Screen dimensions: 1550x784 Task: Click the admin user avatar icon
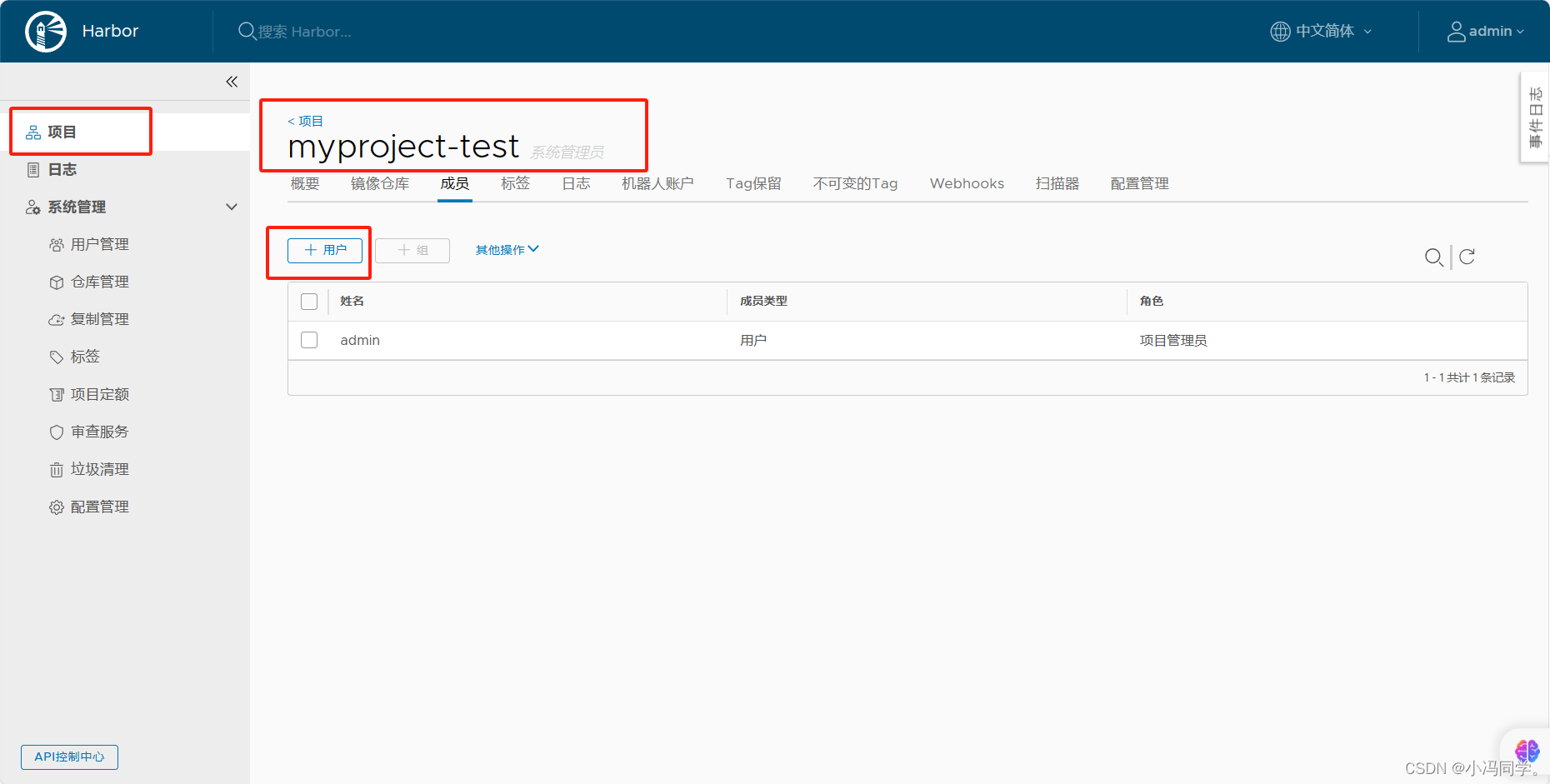coord(1456,32)
